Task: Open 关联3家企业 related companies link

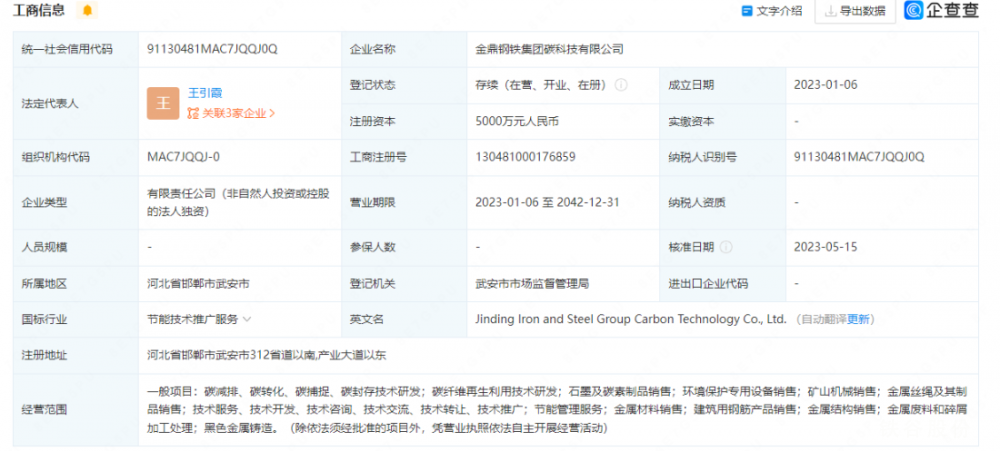Action: [x=232, y=114]
